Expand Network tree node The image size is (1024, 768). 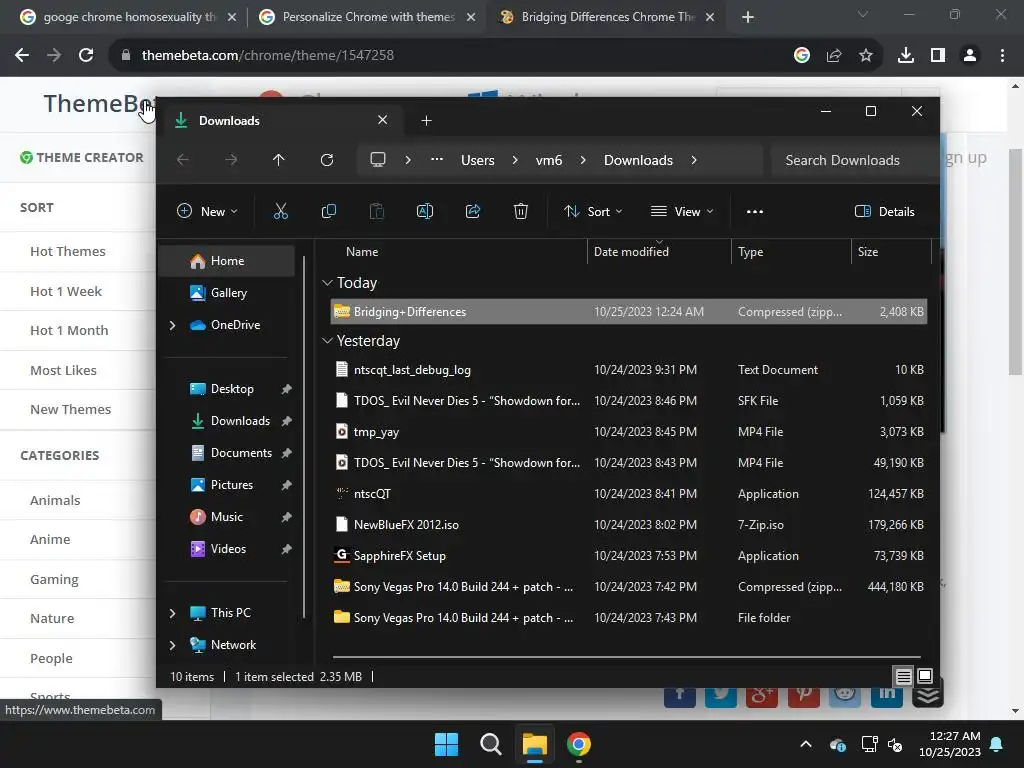pos(172,645)
